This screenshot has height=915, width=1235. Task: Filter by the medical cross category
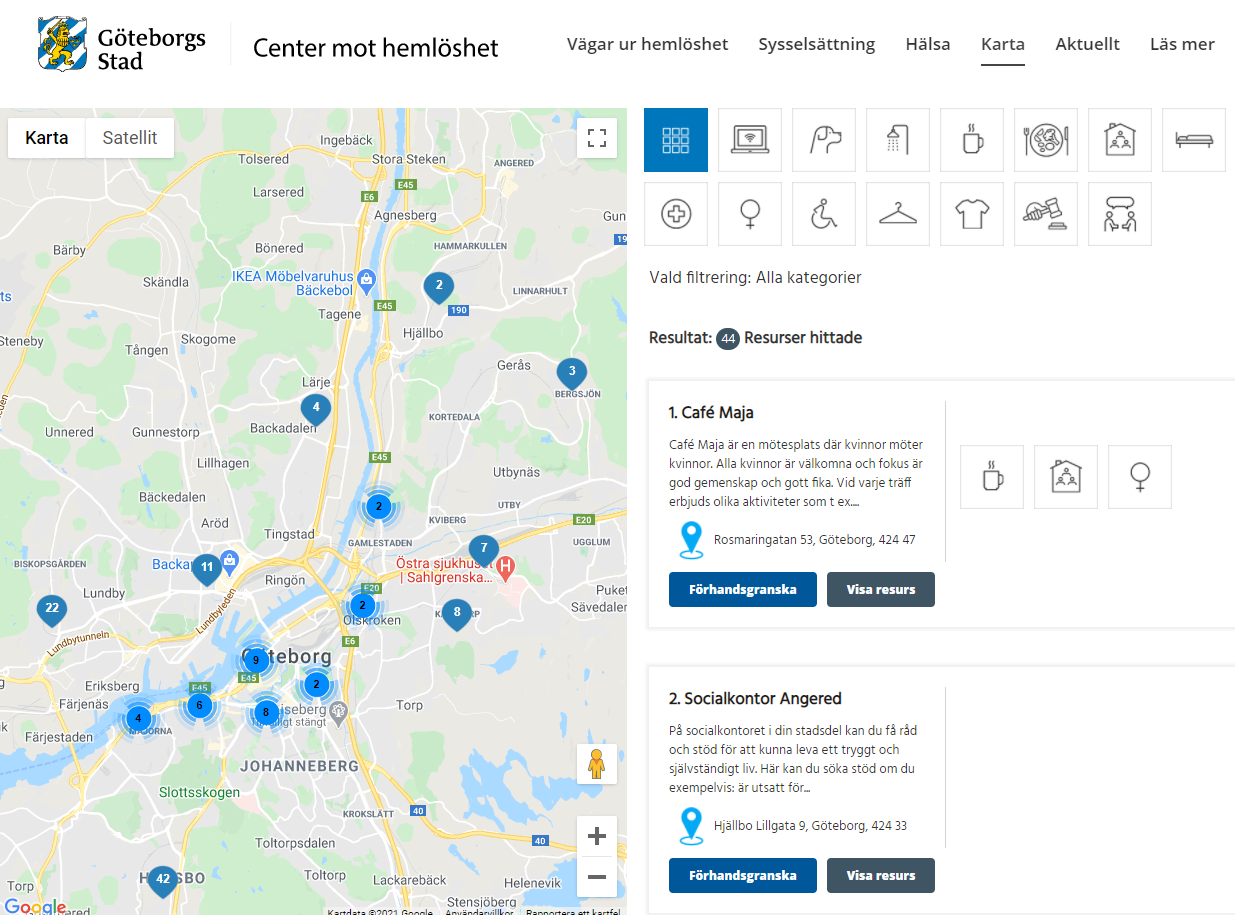(676, 214)
